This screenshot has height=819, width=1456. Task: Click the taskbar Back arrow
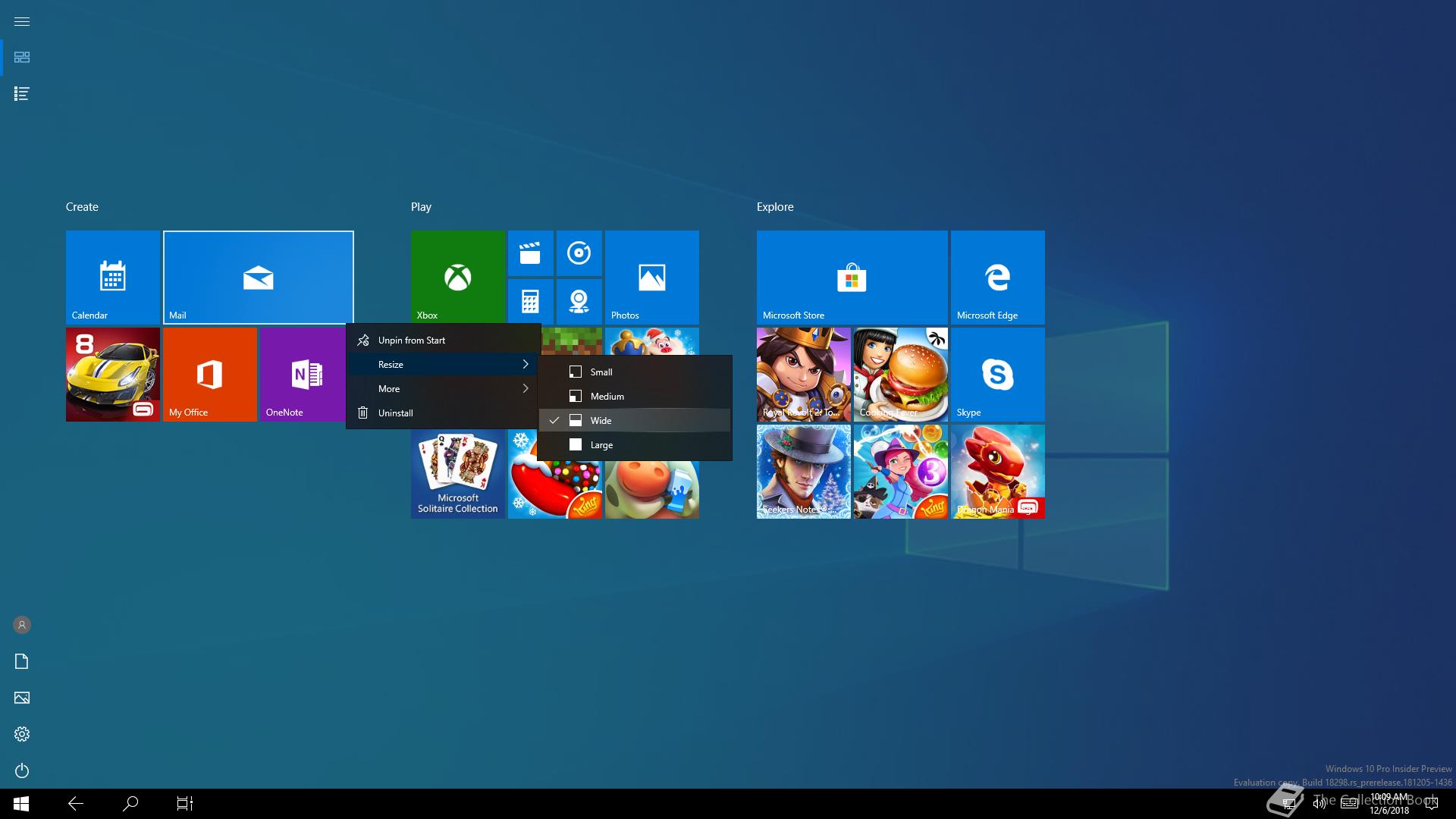76,804
